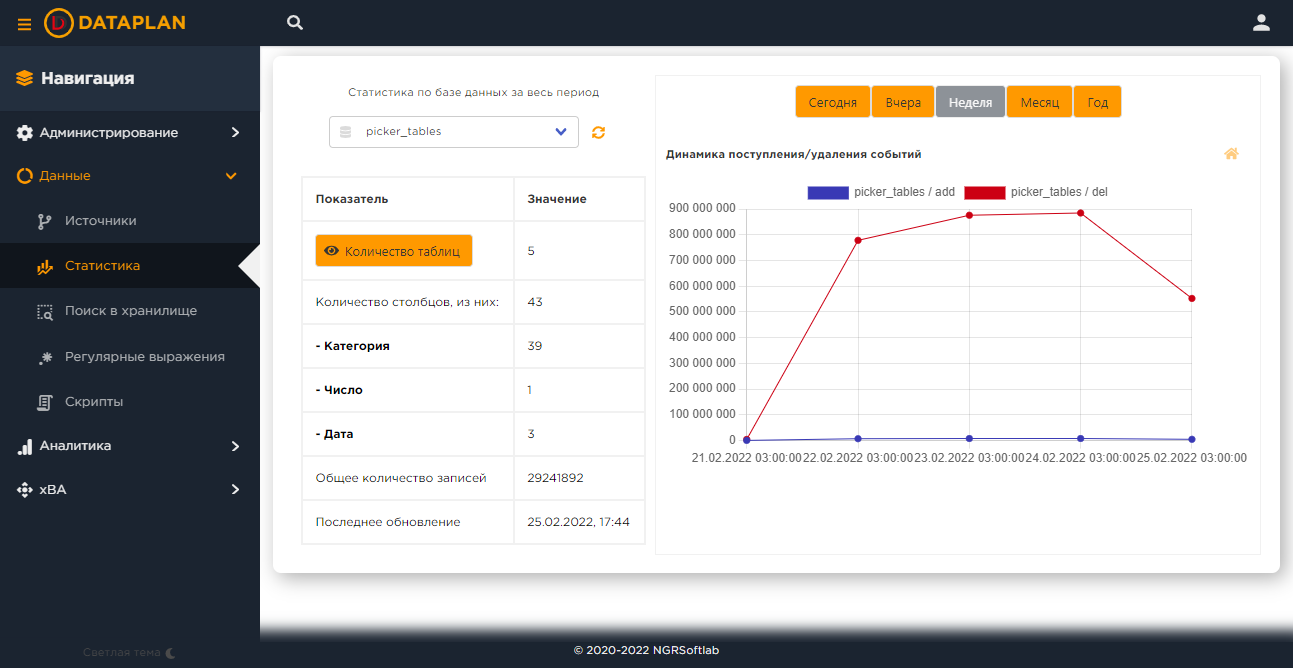This screenshot has width=1293, height=668.
Task: Open search with magnifier icon
Action: pos(295,22)
